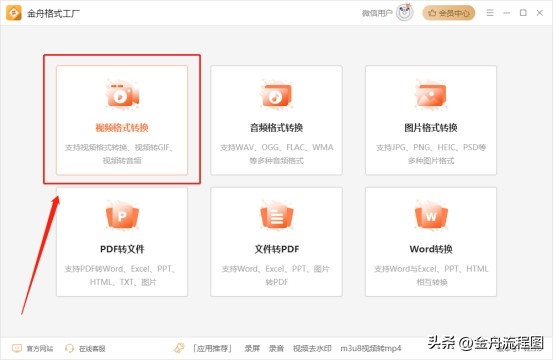Open the Word转换 card

[431, 242]
